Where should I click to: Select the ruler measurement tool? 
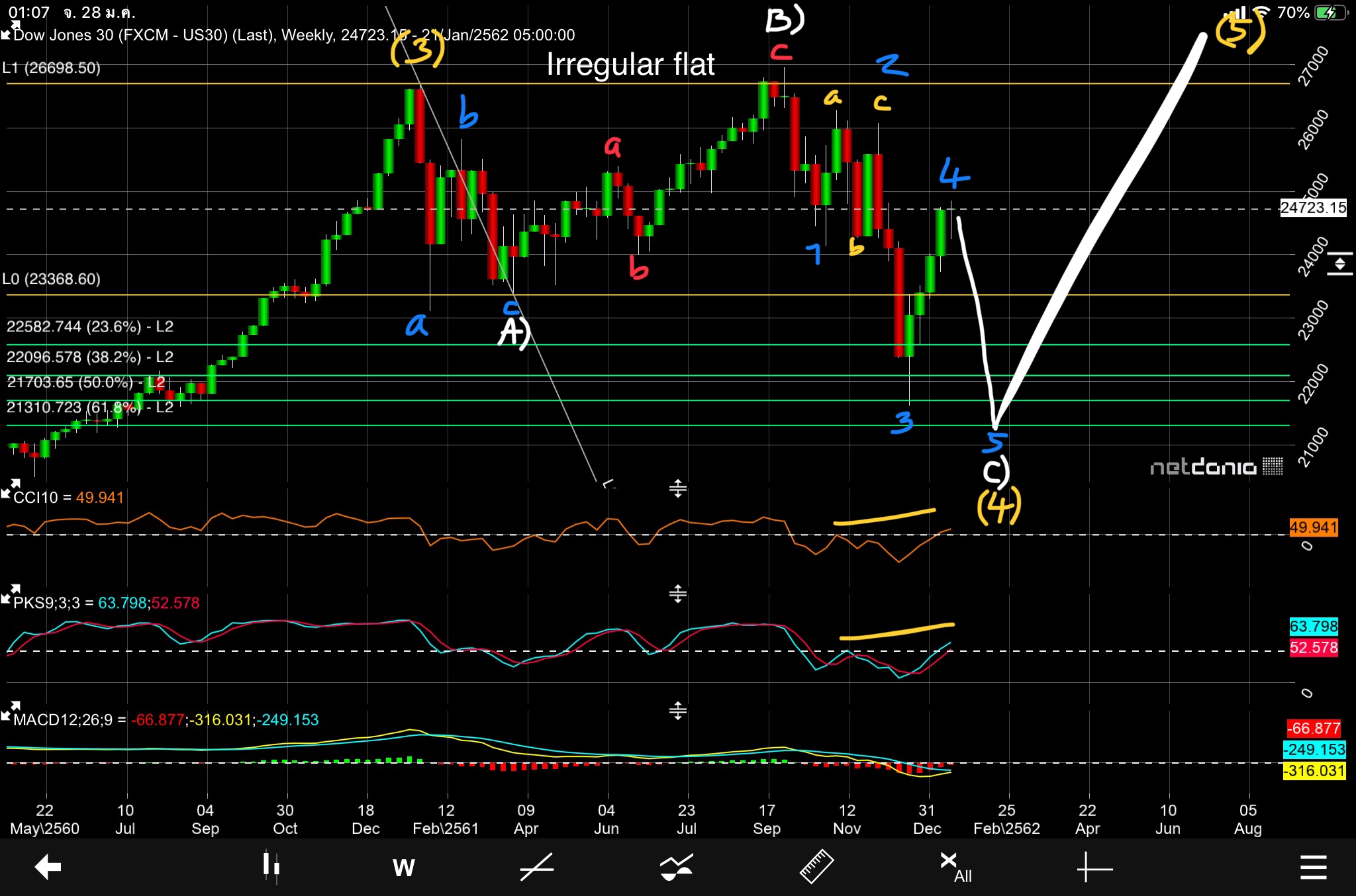(x=816, y=867)
